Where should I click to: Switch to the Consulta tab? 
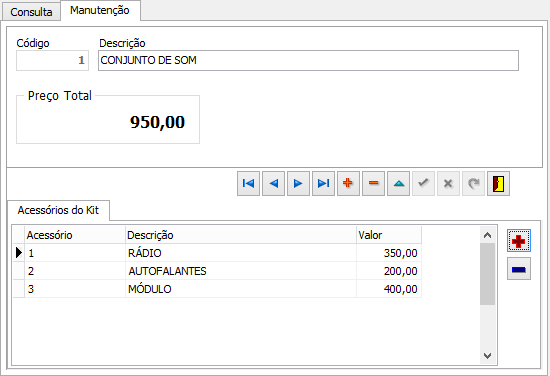31,12
